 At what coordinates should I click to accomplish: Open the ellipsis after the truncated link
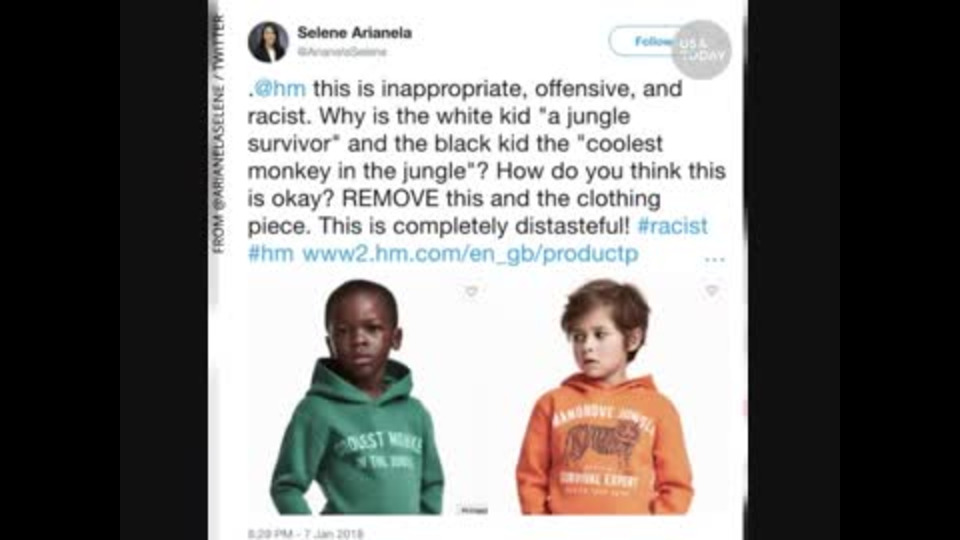pyautogui.click(x=714, y=258)
